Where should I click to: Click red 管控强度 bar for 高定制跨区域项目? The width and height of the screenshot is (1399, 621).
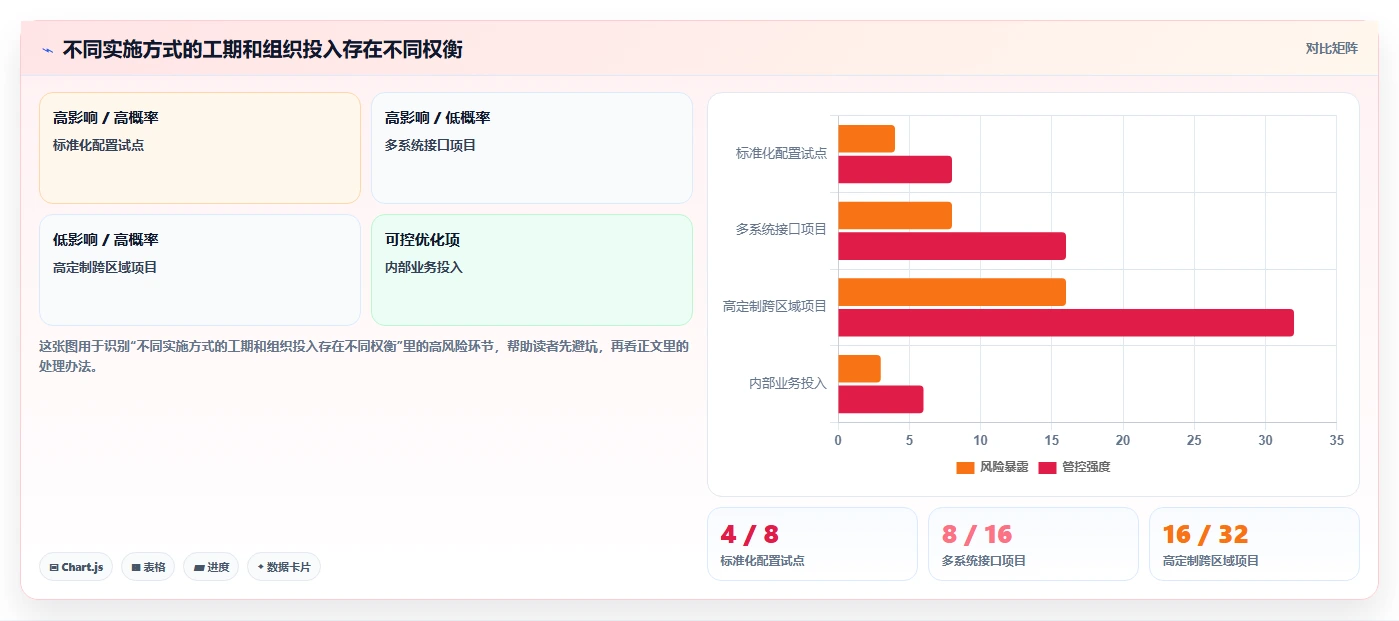point(1066,323)
